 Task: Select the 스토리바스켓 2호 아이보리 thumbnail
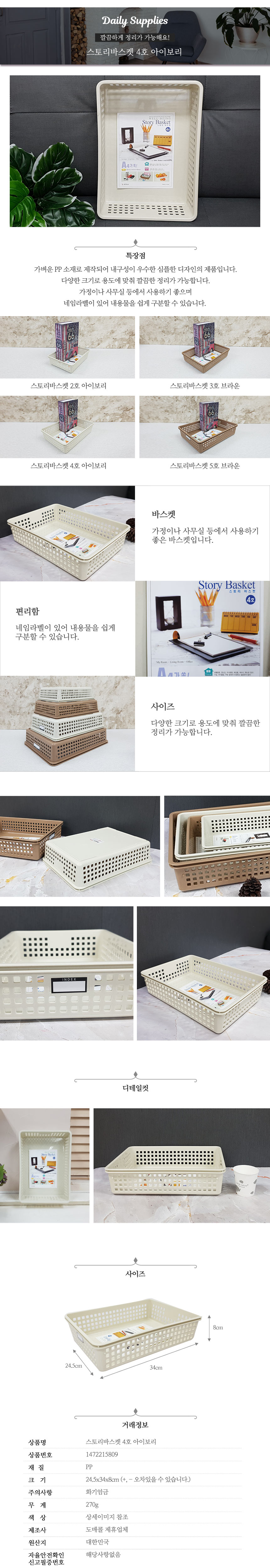pos(67,347)
